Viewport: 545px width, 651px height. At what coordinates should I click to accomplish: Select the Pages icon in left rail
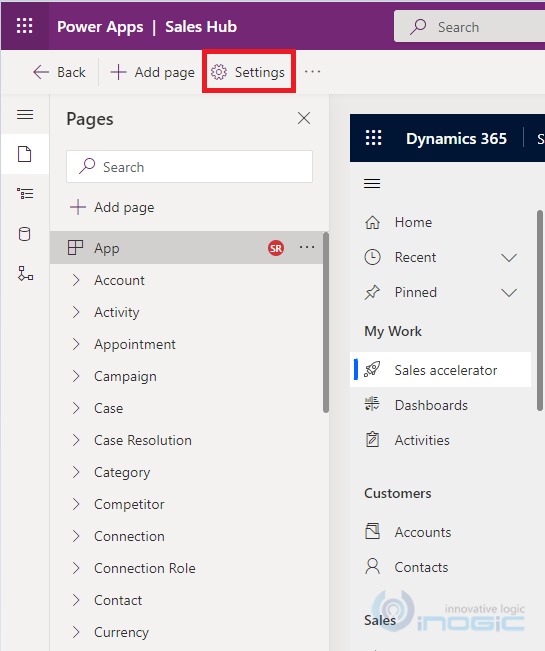point(24,154)
